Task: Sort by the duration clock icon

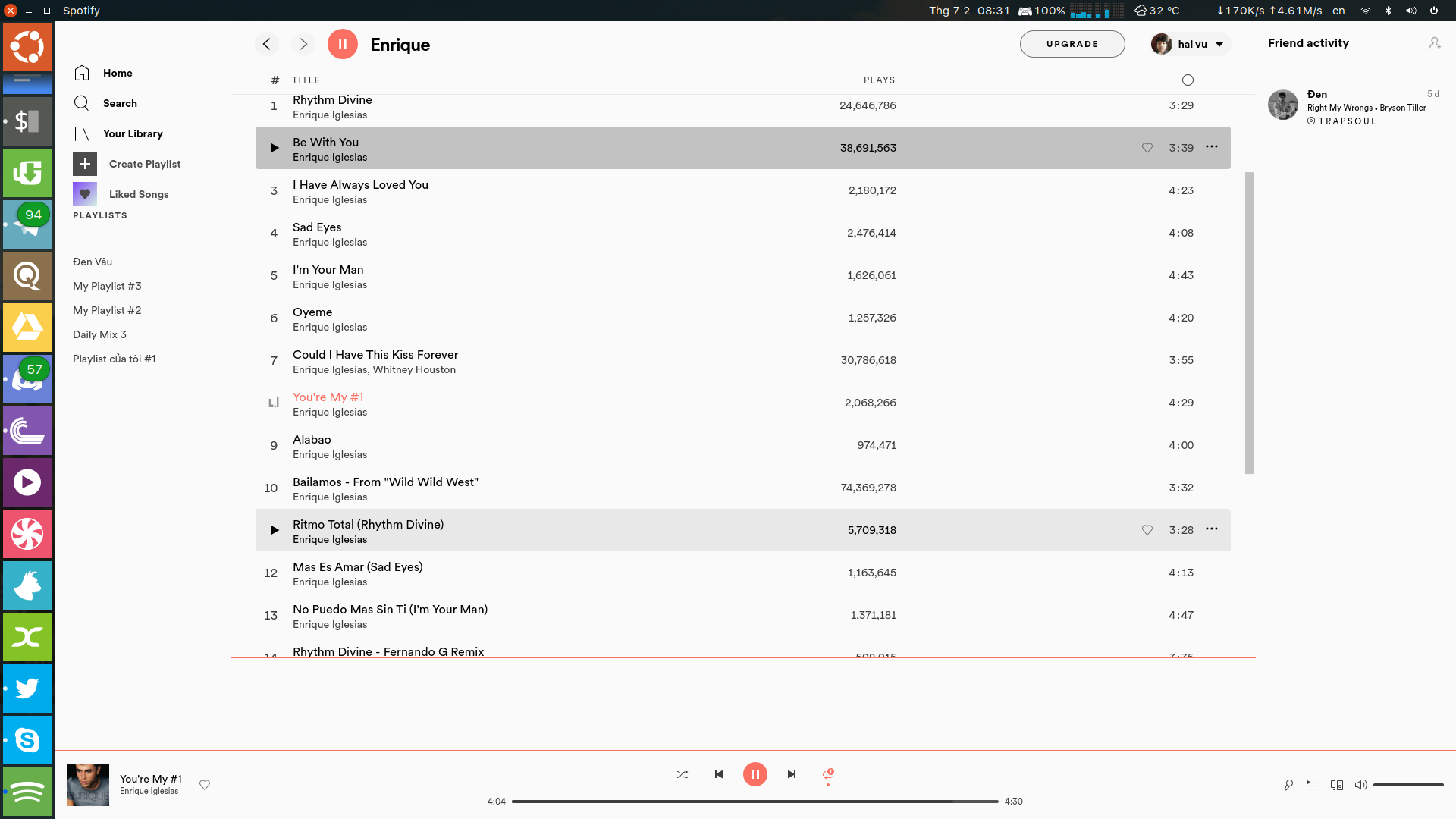Action: [1188, 80]
